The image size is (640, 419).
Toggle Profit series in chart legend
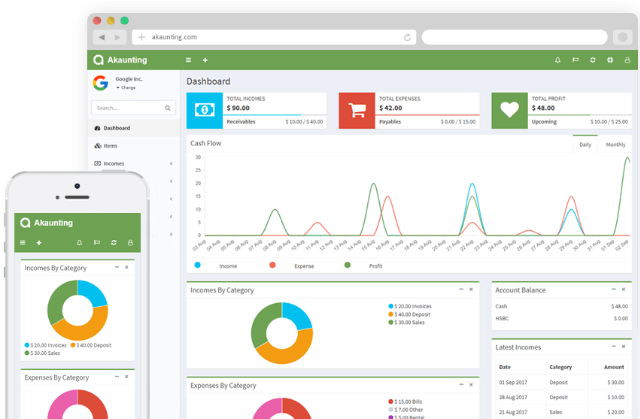(363, 266)
